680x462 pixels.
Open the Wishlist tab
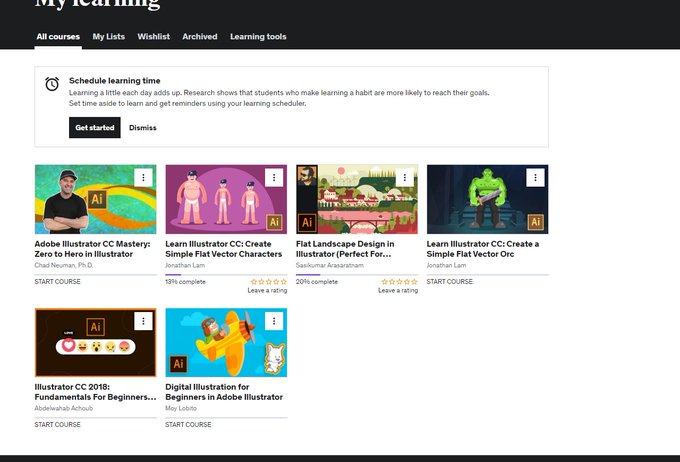pyautogui.click(x=154, y=36)
